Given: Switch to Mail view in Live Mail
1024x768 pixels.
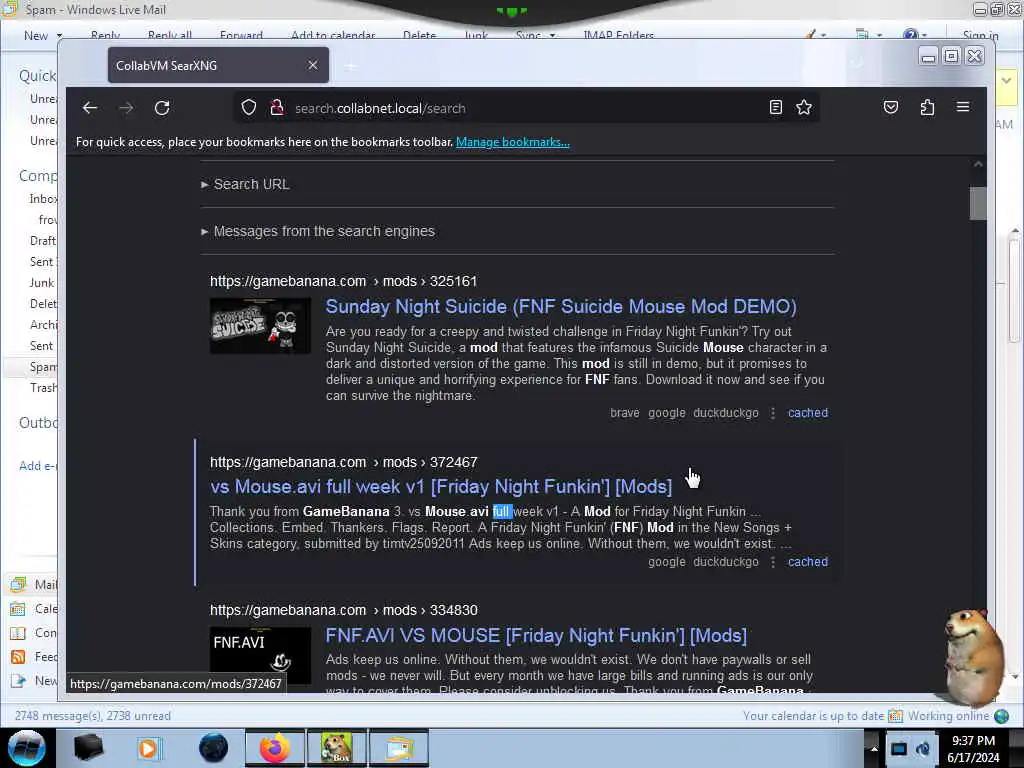Looking at the screenshot, I should click(x=35, y=584).
